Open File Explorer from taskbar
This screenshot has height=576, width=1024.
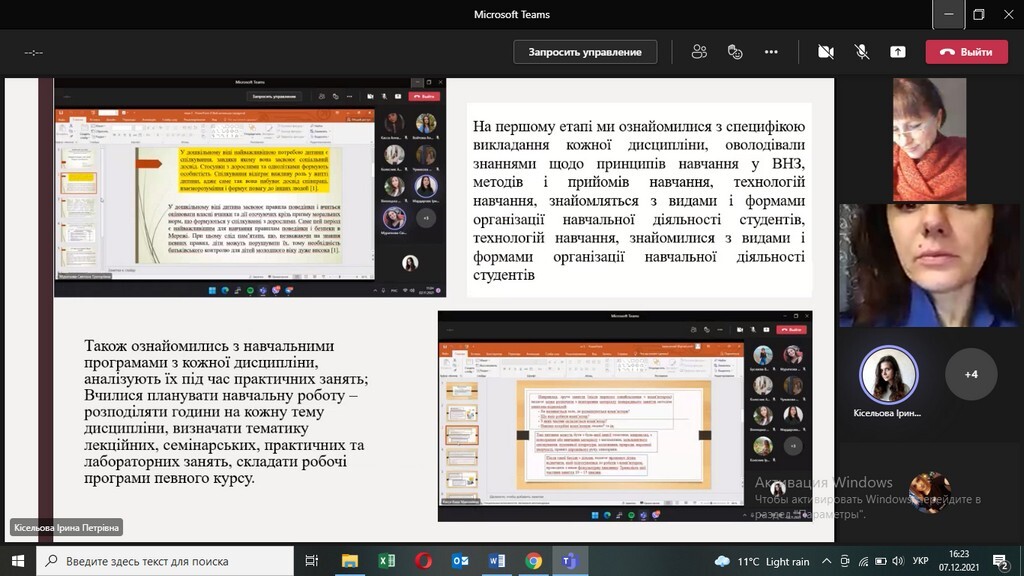pos(349,561)
